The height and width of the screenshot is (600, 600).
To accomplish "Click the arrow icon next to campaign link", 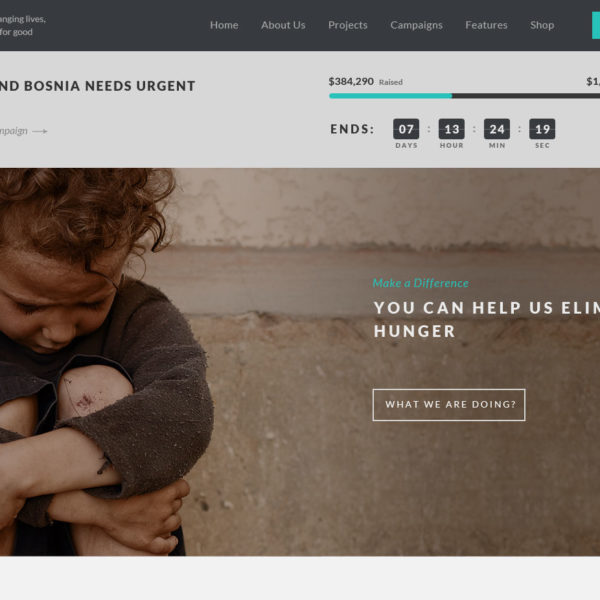I will point(40,131).
